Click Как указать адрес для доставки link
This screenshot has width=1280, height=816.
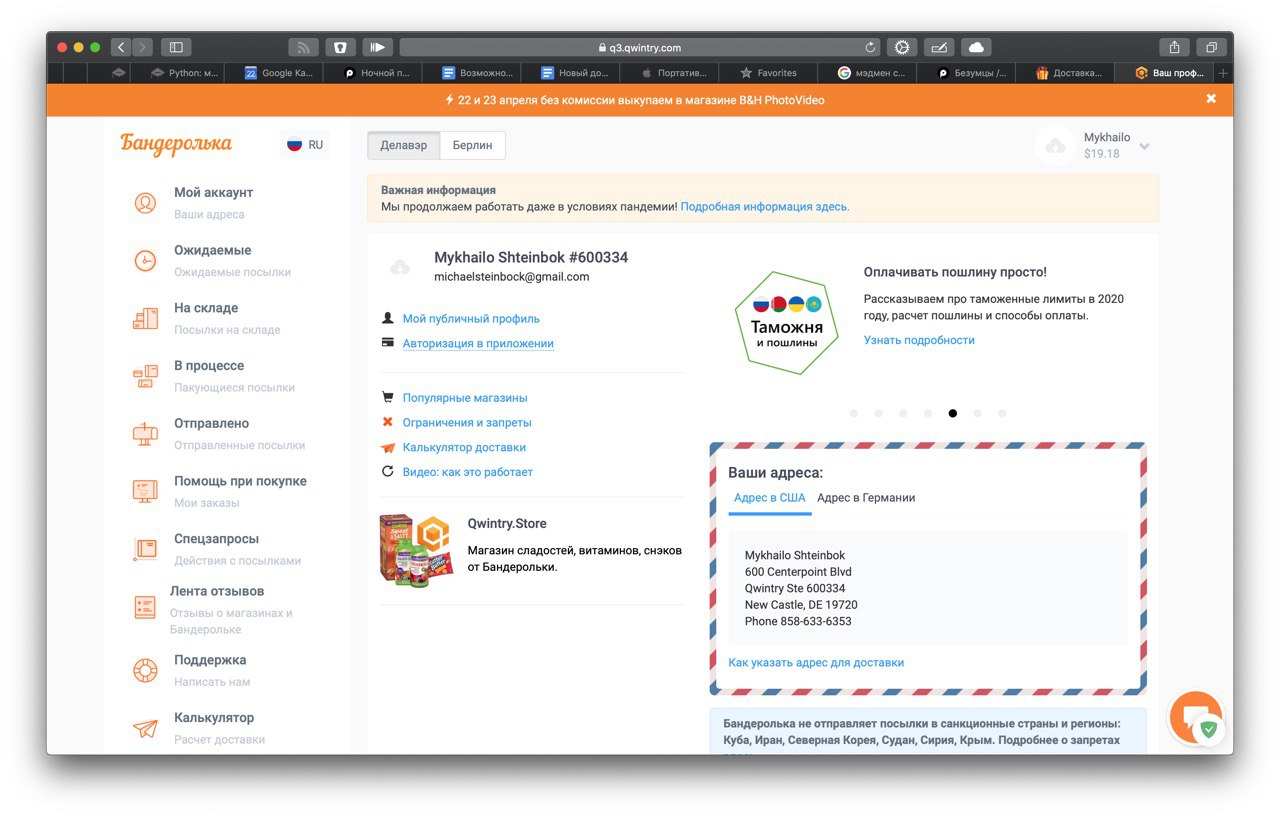click(816, 662)
